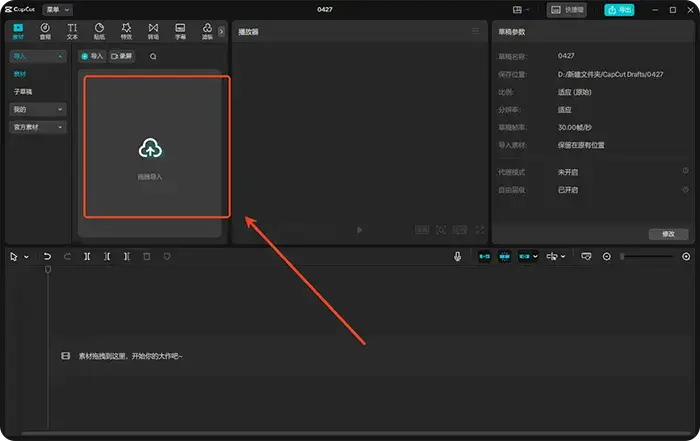
Task: Open the 滤镜 filters tab
Action: point(207,31)
